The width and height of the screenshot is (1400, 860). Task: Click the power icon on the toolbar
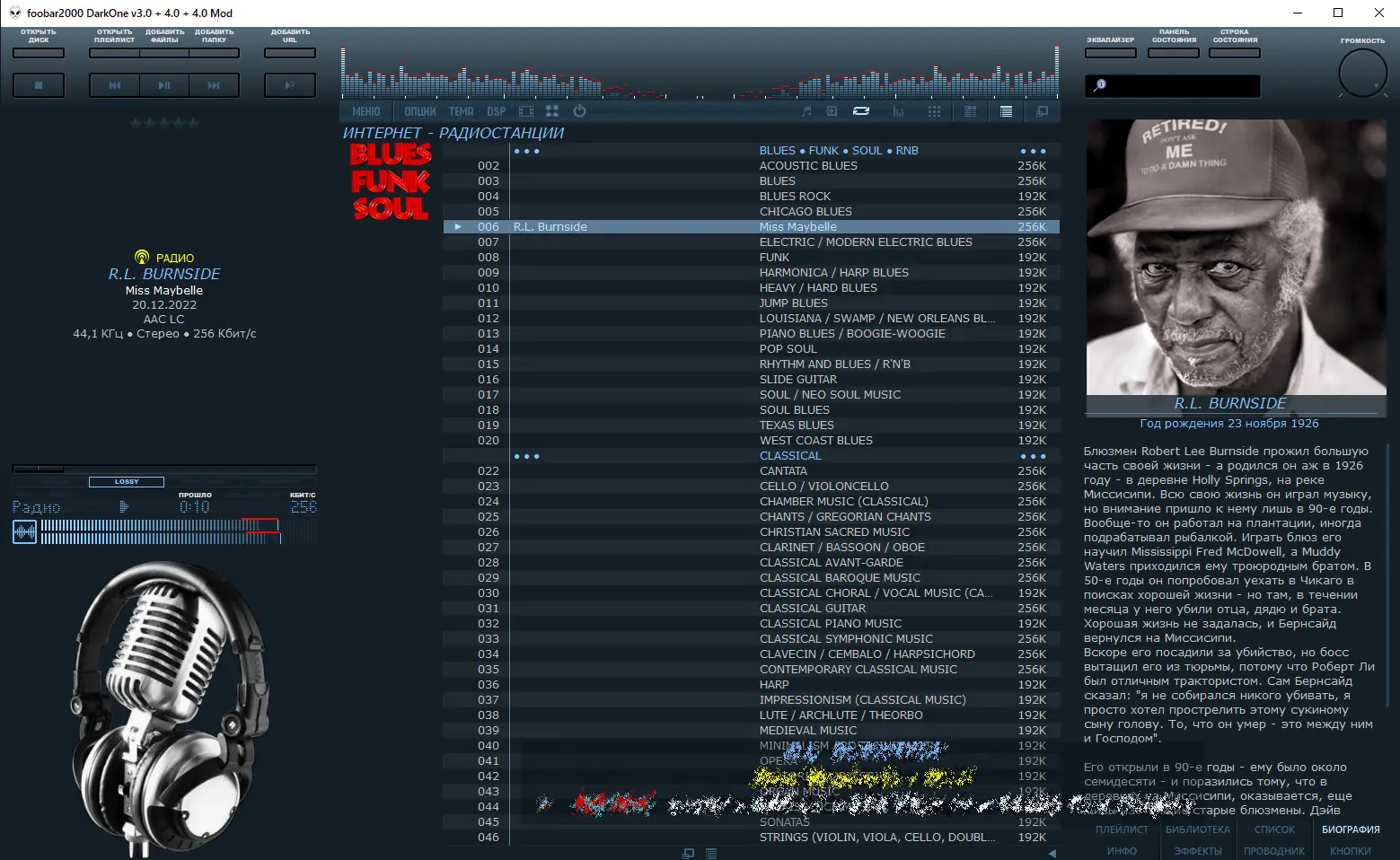coord(579,111)
